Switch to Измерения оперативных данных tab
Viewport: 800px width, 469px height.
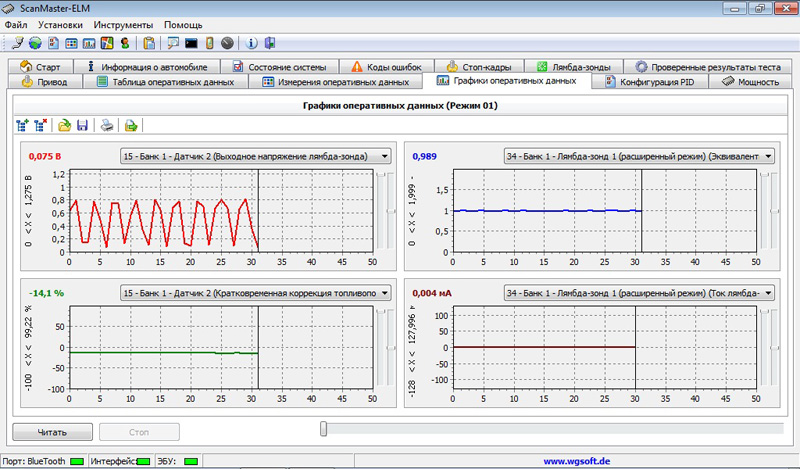pyautogui.click(x=335, y=82)
